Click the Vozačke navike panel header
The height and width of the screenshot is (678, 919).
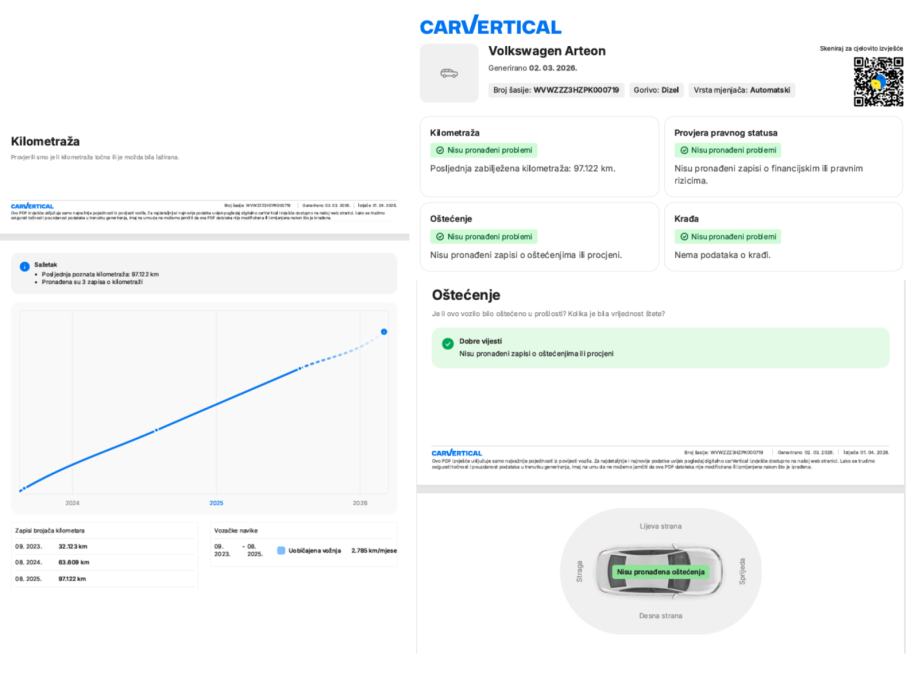236,531
